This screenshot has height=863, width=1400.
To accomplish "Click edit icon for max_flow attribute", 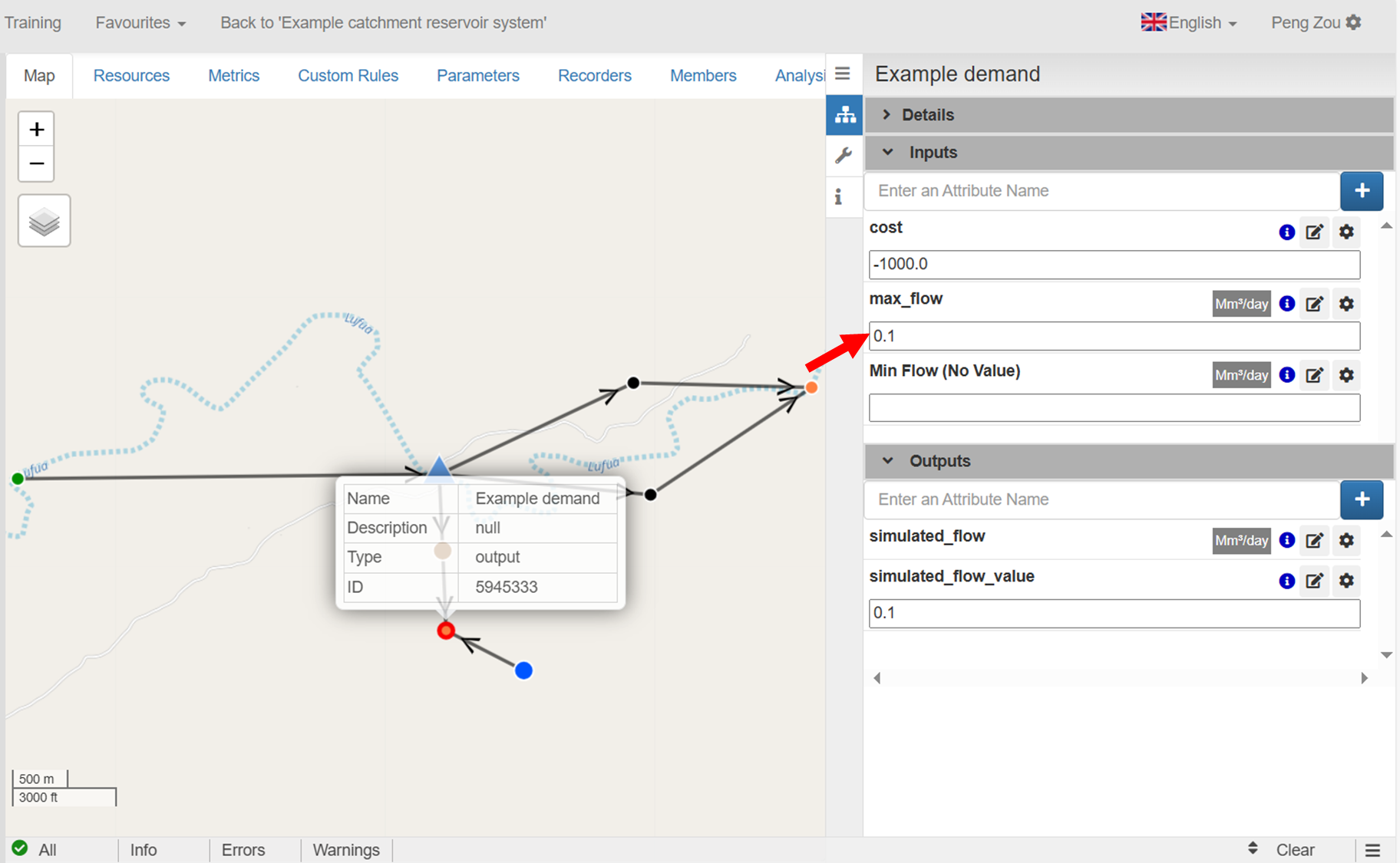I will point(1314,304).
